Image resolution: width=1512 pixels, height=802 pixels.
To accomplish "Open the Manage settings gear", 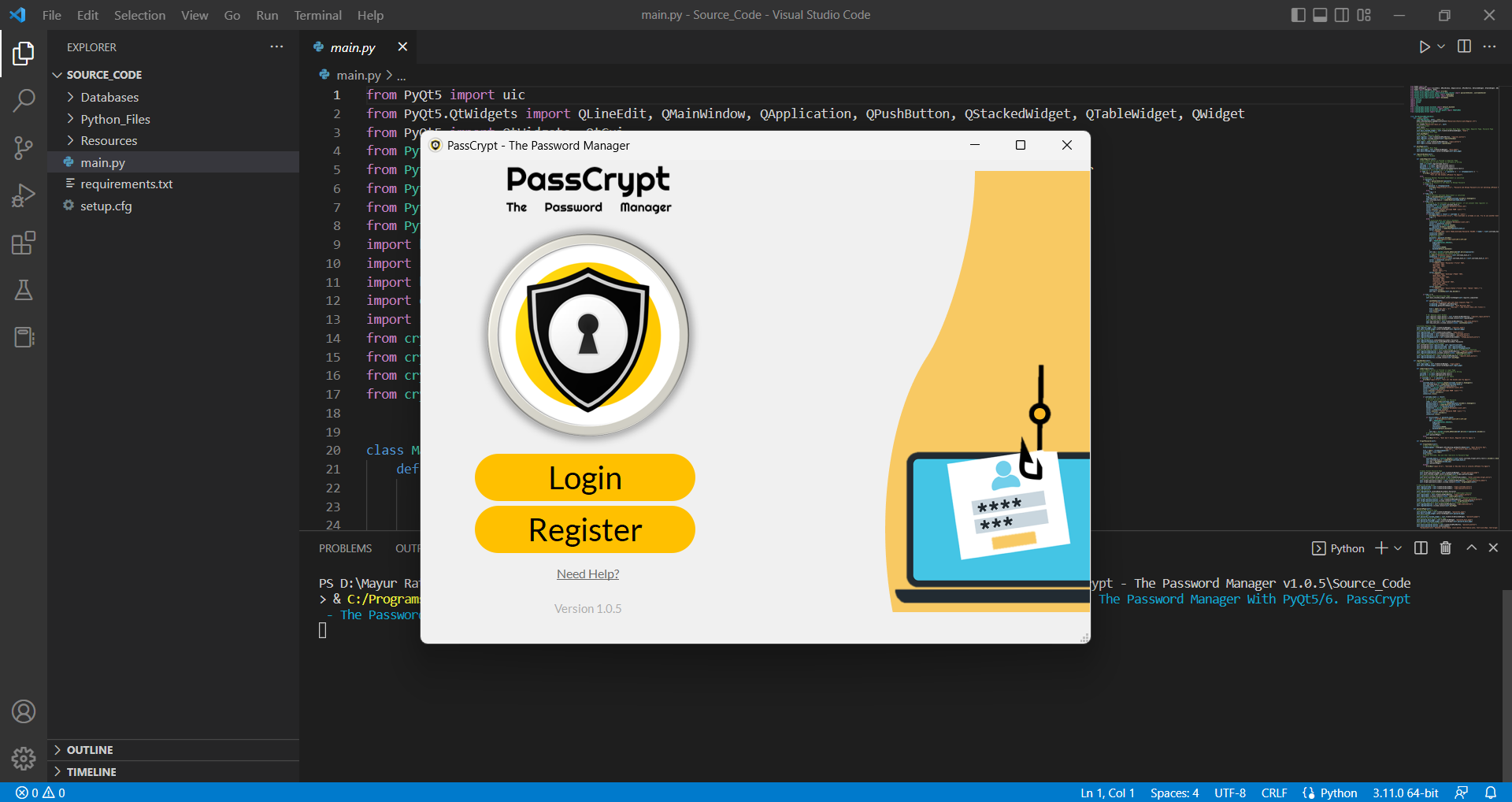I will [x=24, y=758].
